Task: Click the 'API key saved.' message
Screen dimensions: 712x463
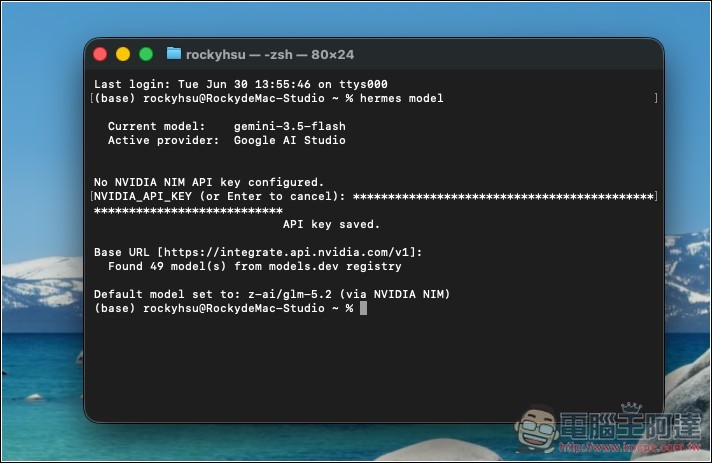Action: [x=331, y=224]
